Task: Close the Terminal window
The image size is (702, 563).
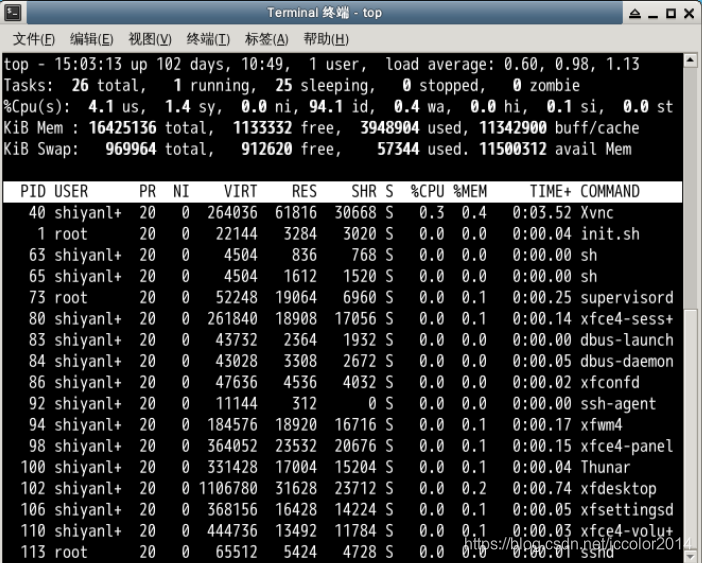Action: [x=689, y=13]
